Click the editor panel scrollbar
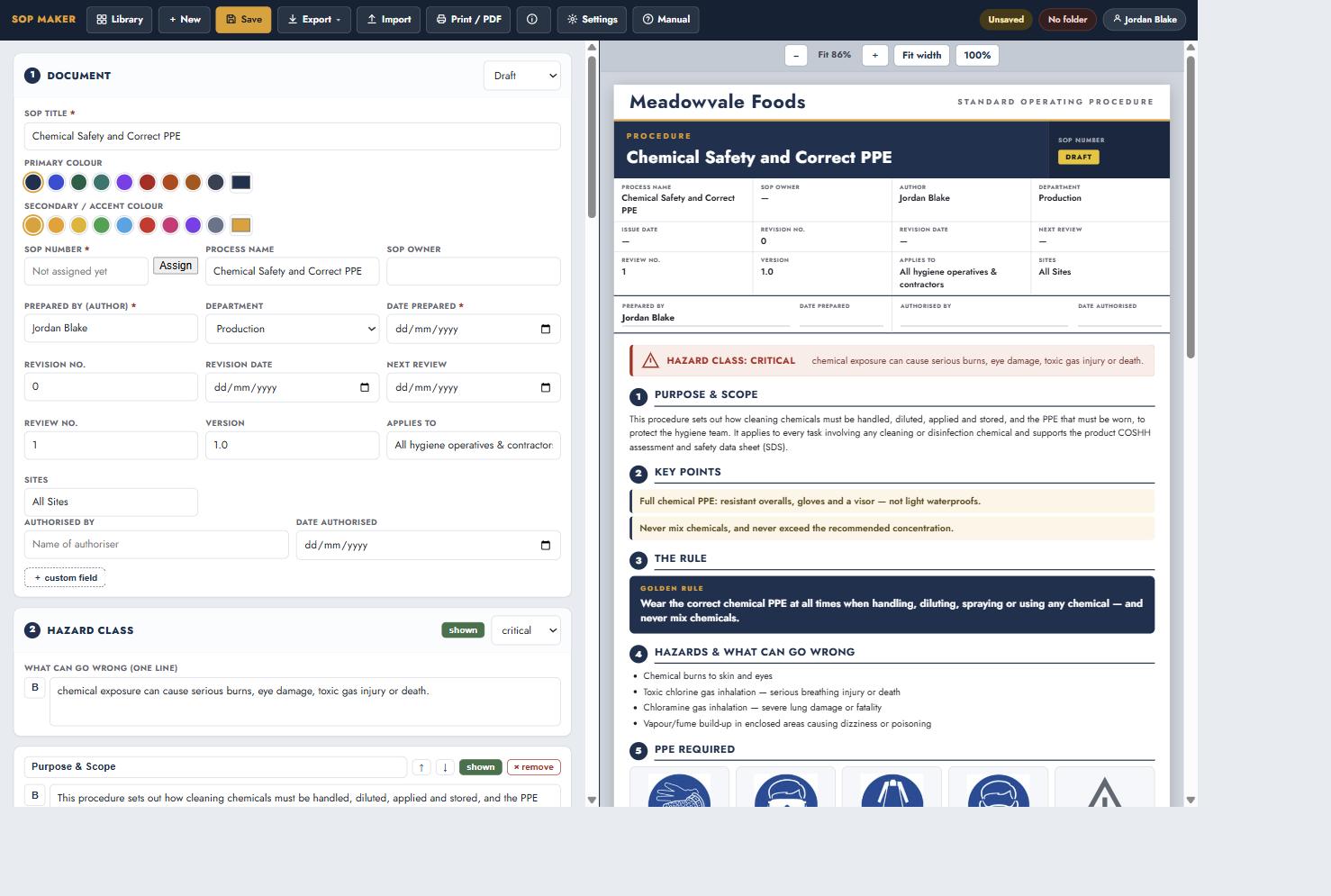This screenshot has height=896, width=1331. 592,137
